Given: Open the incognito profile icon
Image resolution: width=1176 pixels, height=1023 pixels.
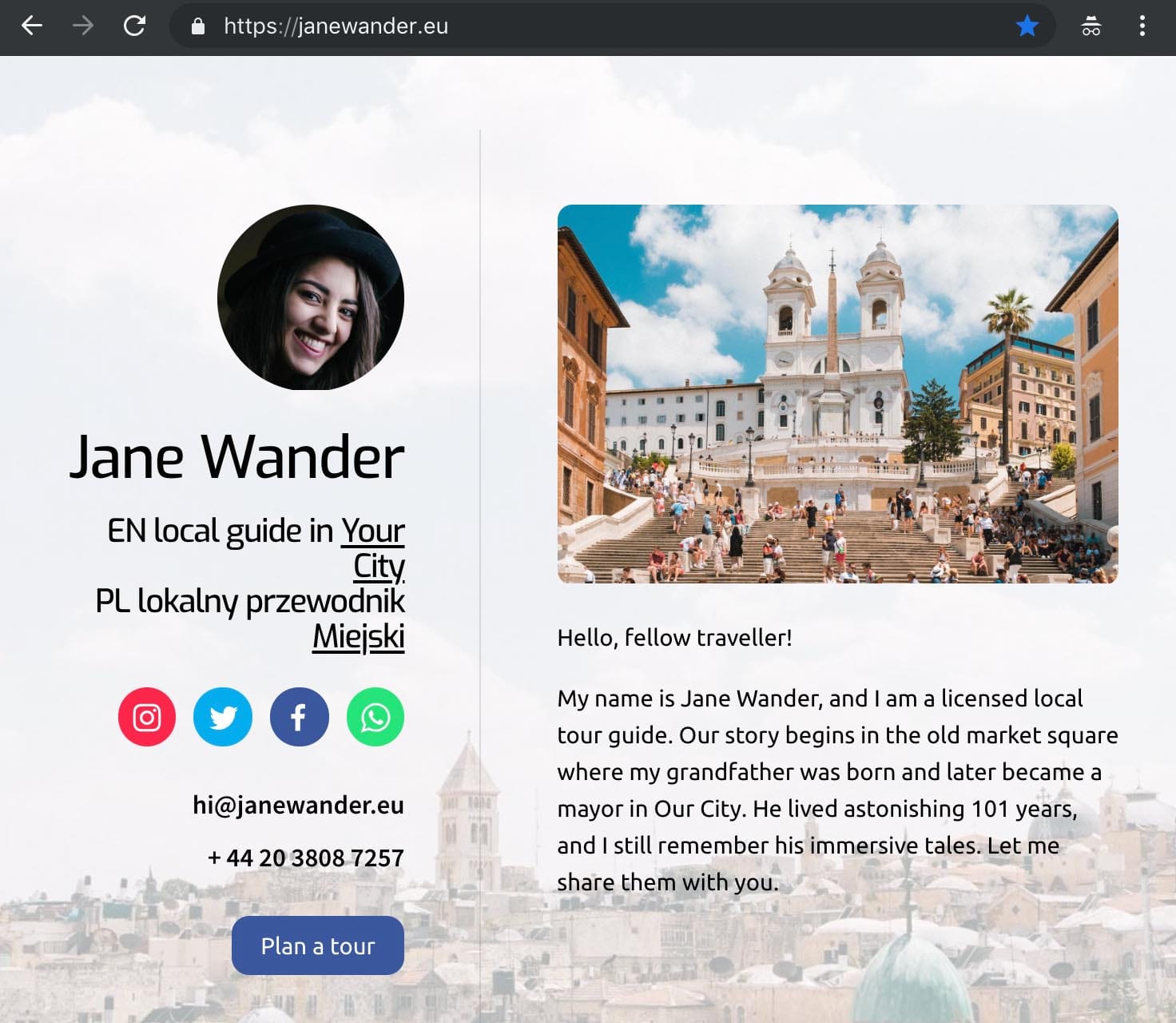Looking at the screenshot, I should tap(1091, 26).
